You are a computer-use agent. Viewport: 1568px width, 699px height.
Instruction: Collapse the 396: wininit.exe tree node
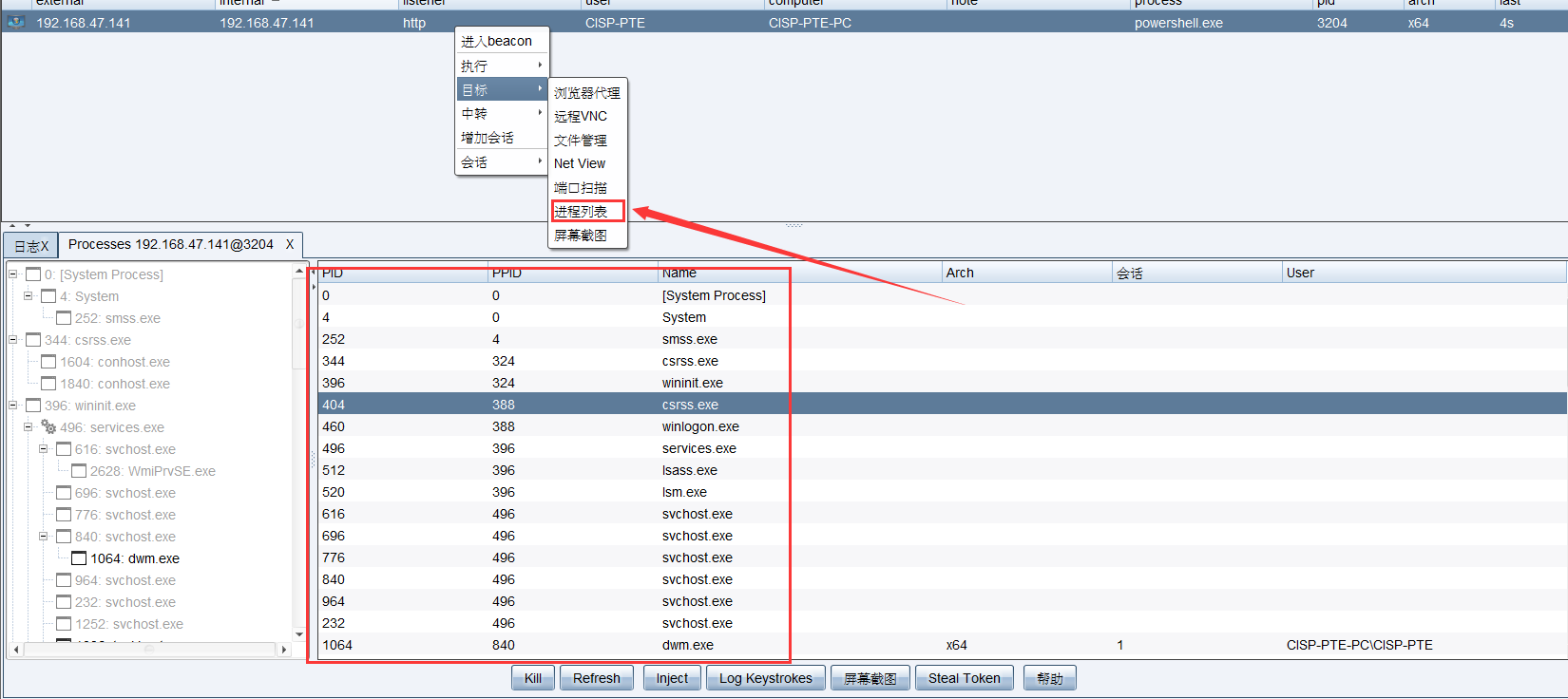pyautogui.click(x=13, y=406)
